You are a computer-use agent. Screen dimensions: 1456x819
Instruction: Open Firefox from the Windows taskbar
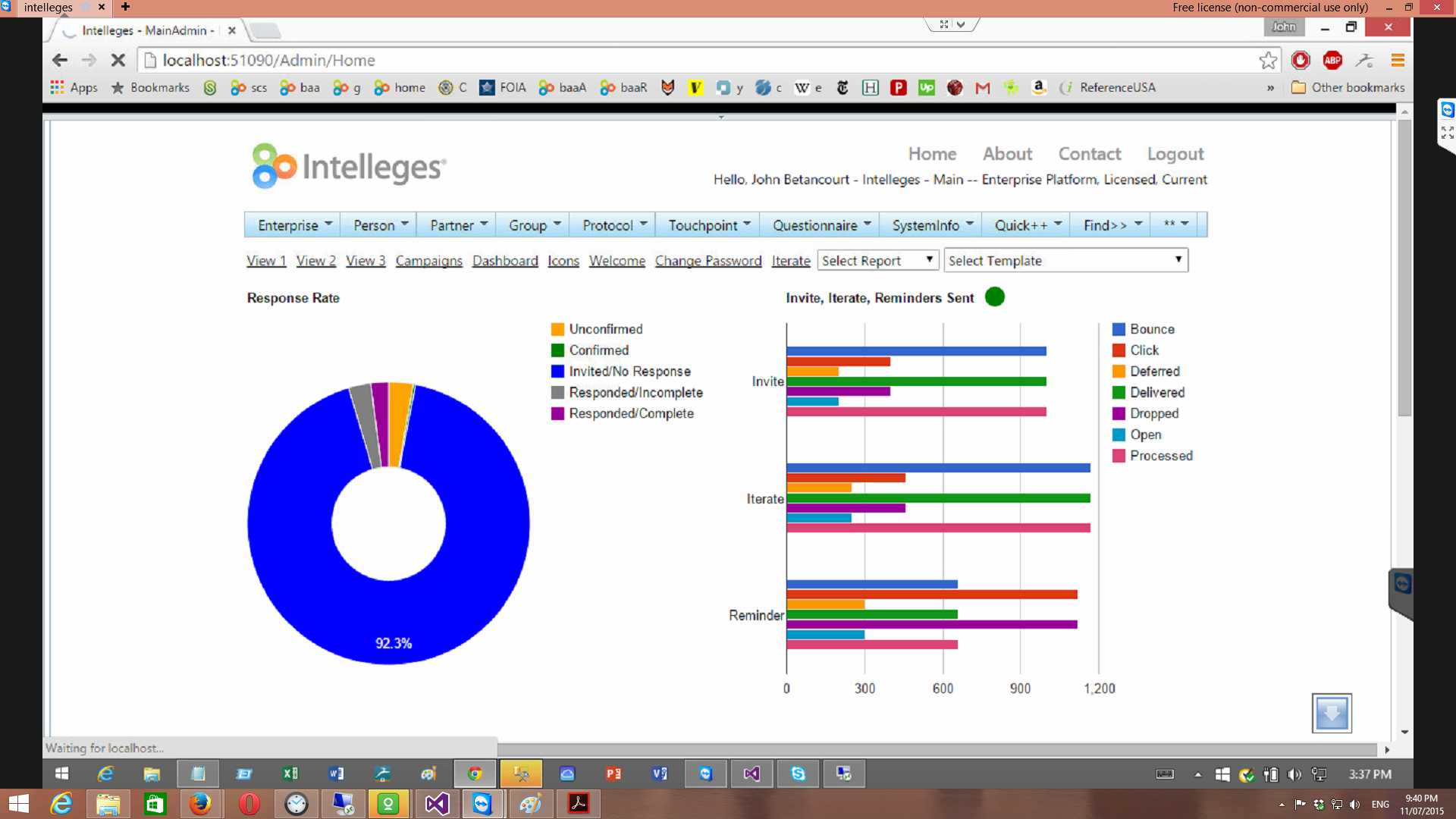pyautogui.click(x=200, y=803)
